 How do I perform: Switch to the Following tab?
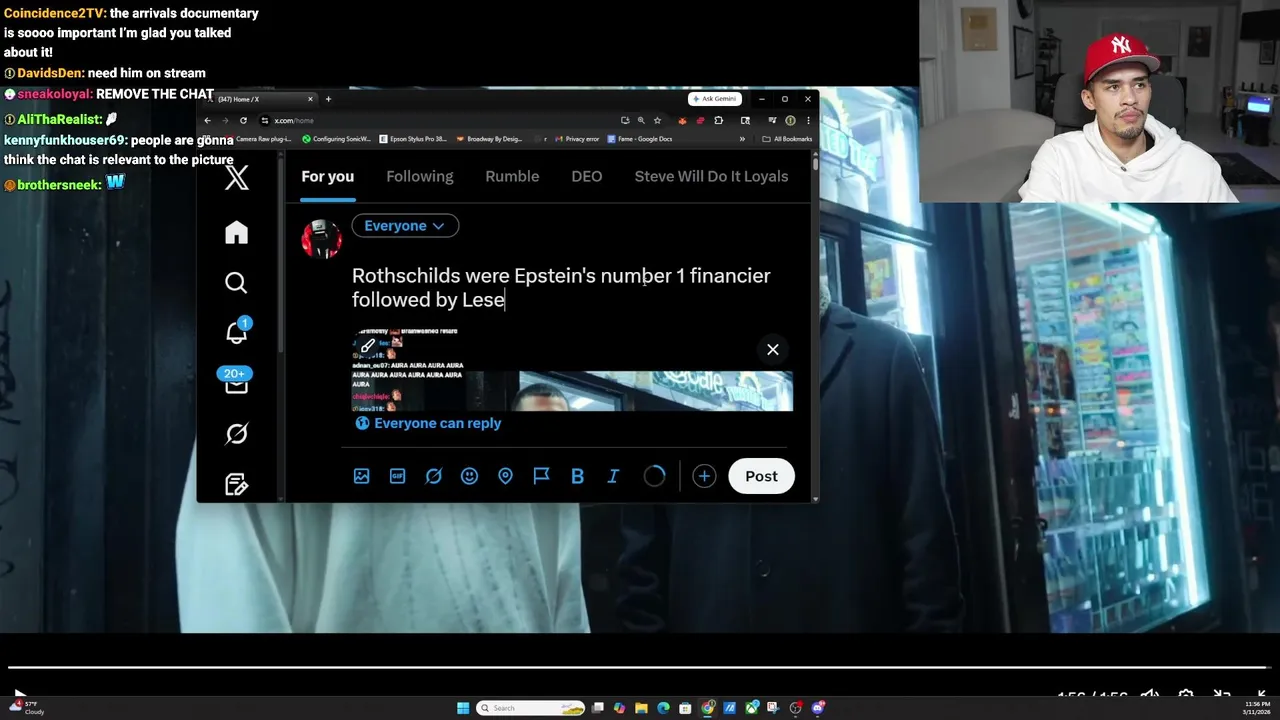pos(420,176)
